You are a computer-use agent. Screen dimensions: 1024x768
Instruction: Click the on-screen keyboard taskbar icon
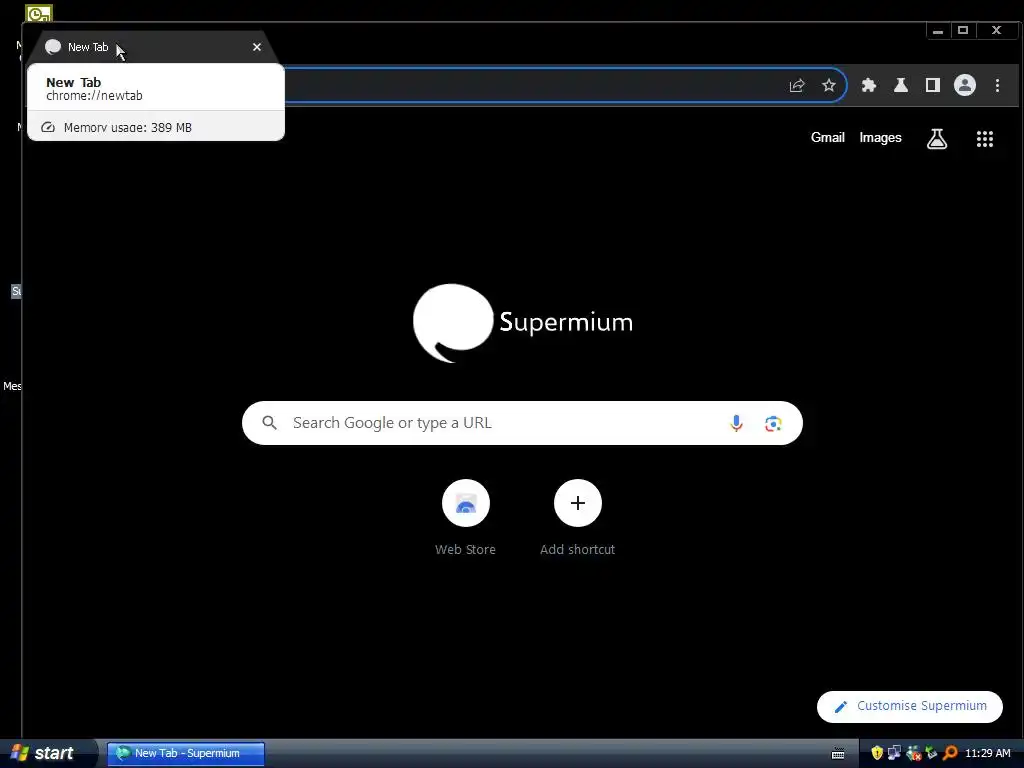(x=838, y=754)
